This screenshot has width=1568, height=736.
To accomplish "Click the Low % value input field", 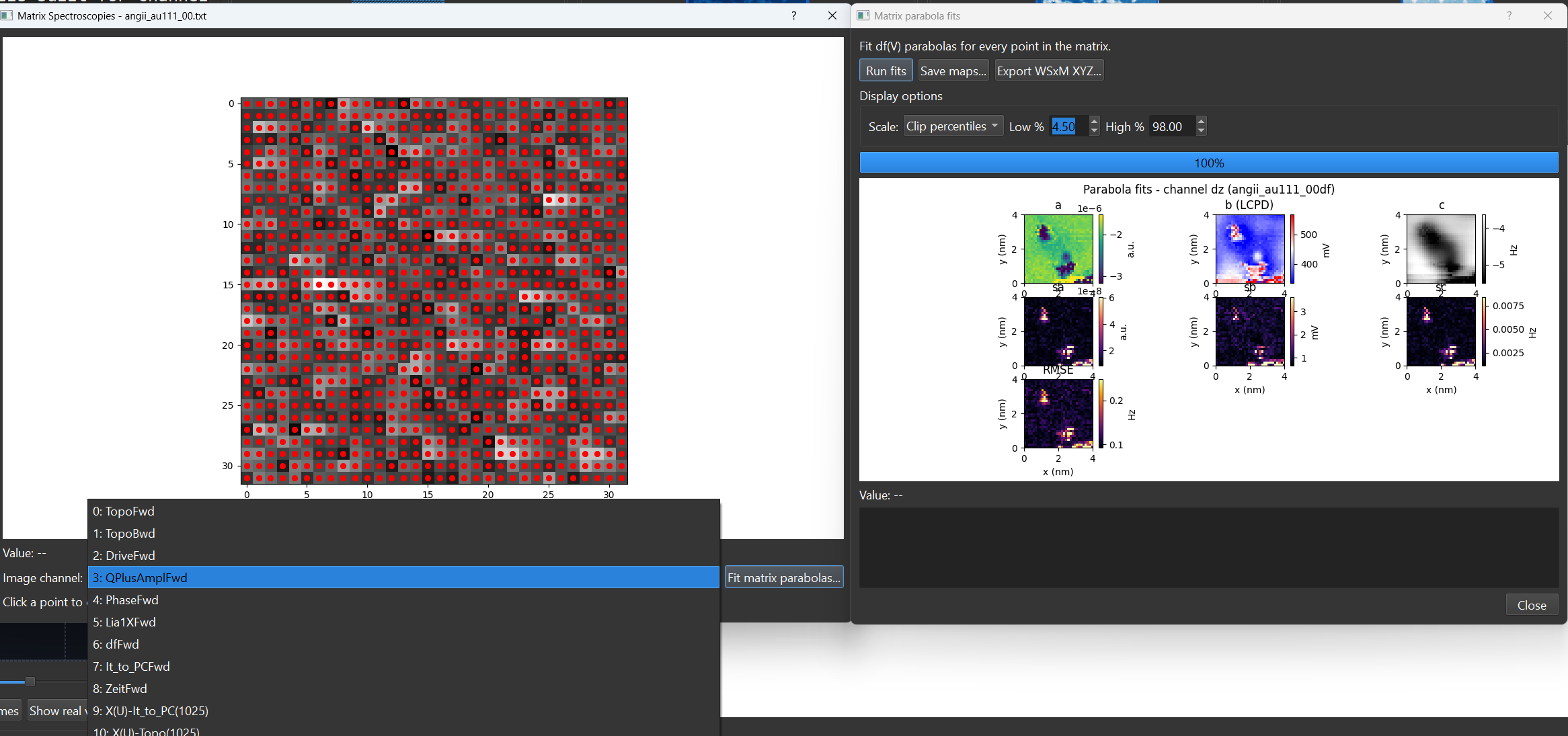I will pyautogui.click(x=1062, y=126).
